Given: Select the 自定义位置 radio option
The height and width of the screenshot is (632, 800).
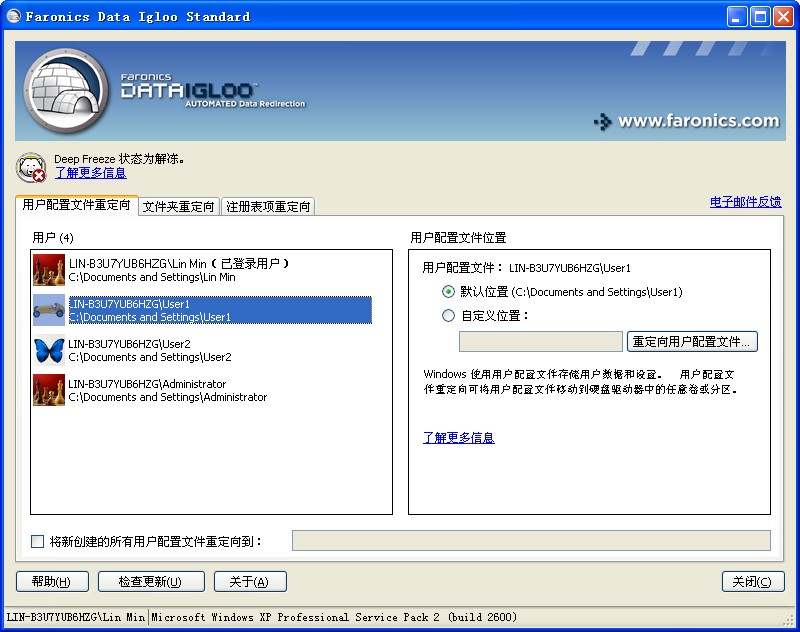Looking at the screenshot, I should pos(448,316).
